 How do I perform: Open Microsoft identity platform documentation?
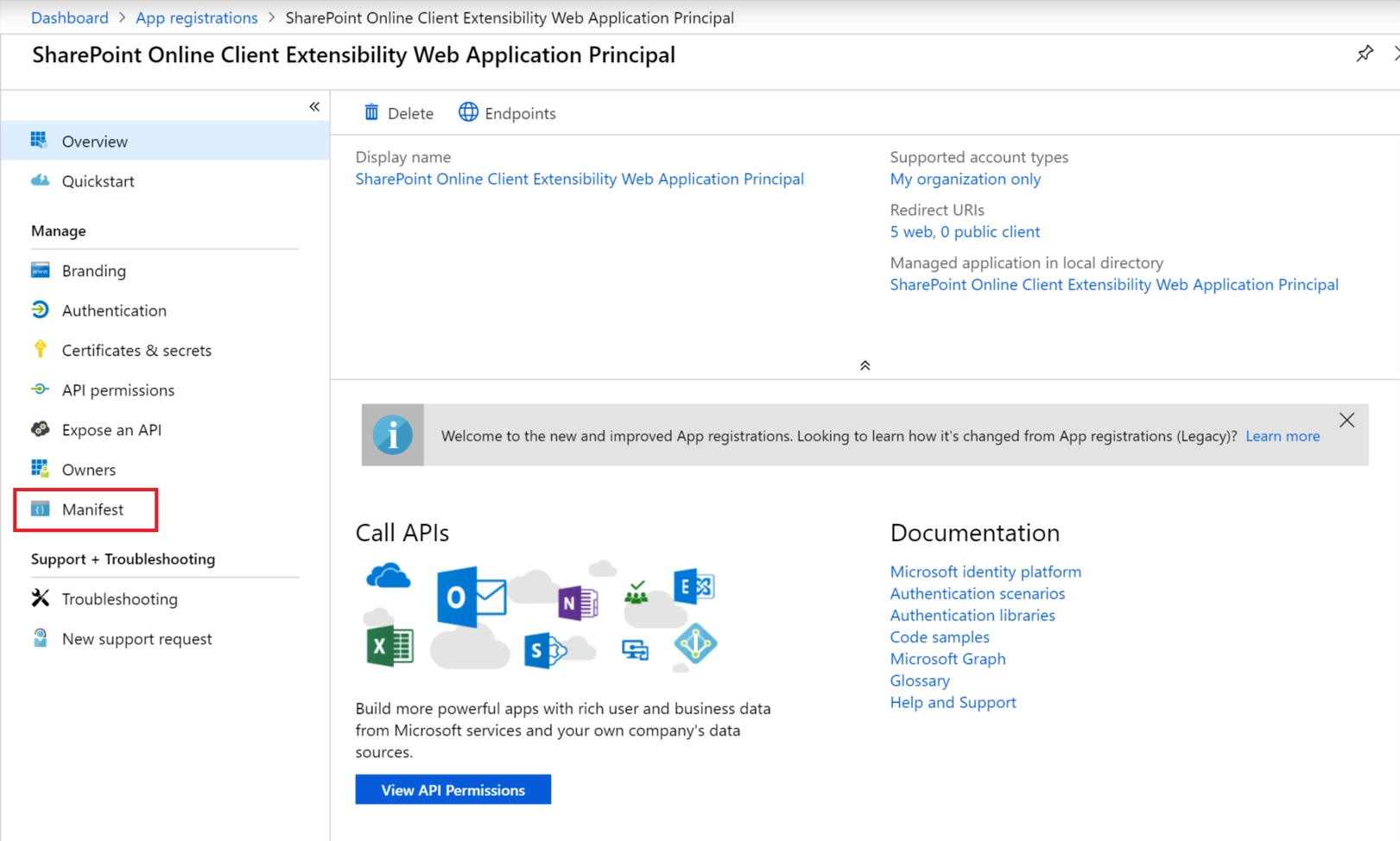[985, 572]
